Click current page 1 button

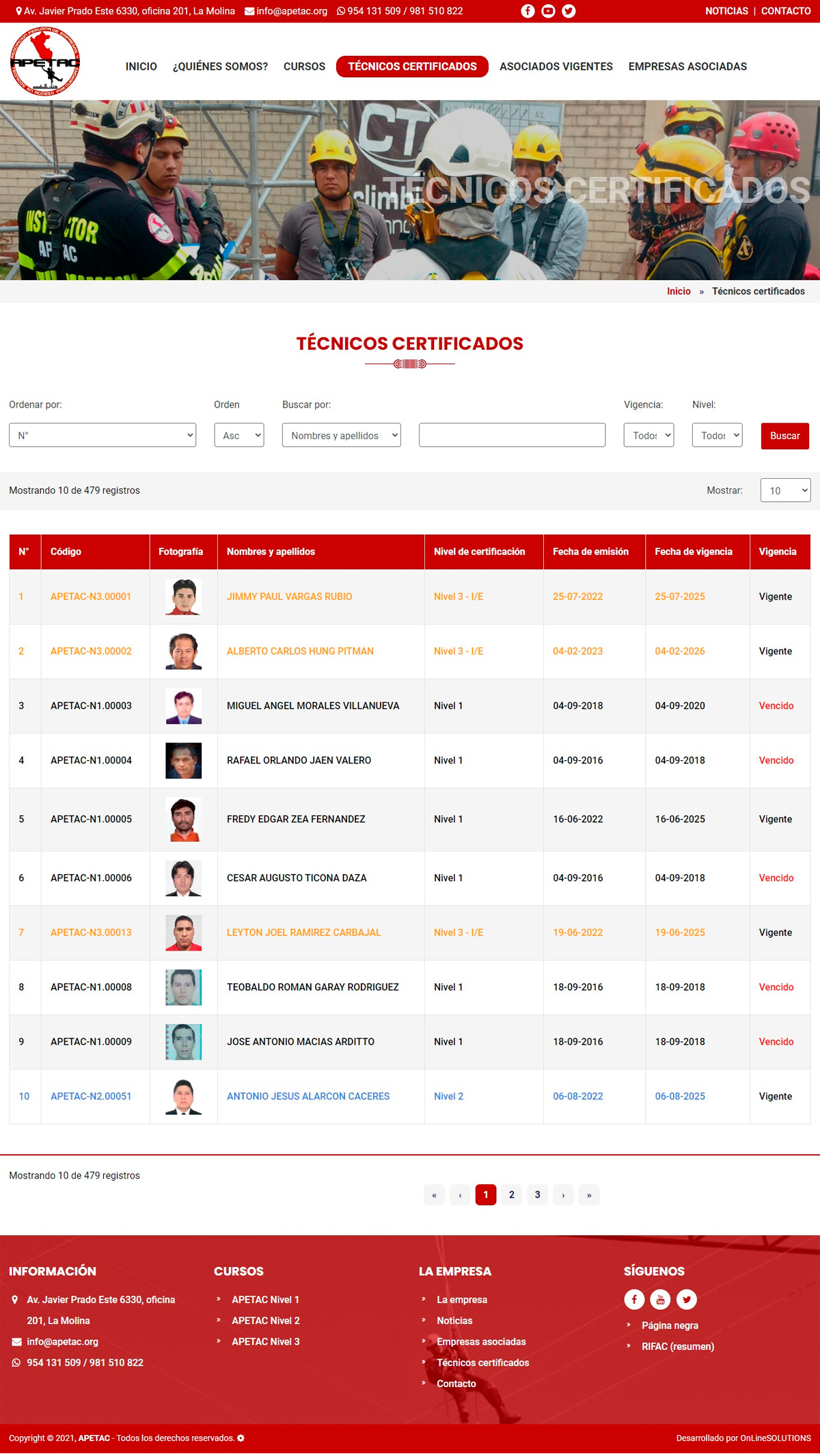click(x=486, y=1194)
